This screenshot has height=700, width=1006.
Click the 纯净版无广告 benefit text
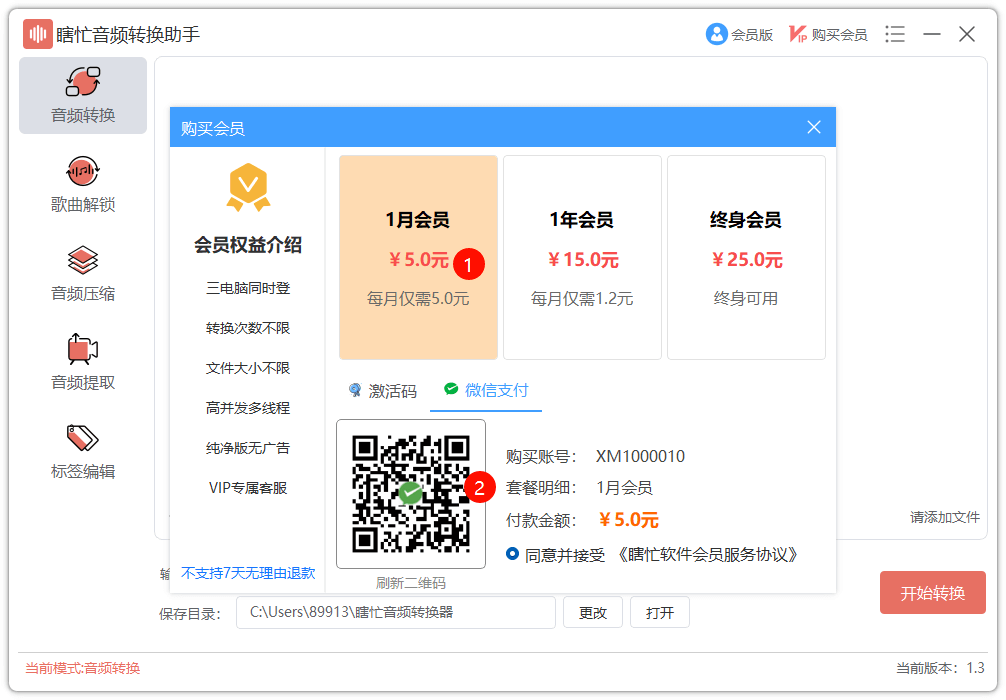248,448
